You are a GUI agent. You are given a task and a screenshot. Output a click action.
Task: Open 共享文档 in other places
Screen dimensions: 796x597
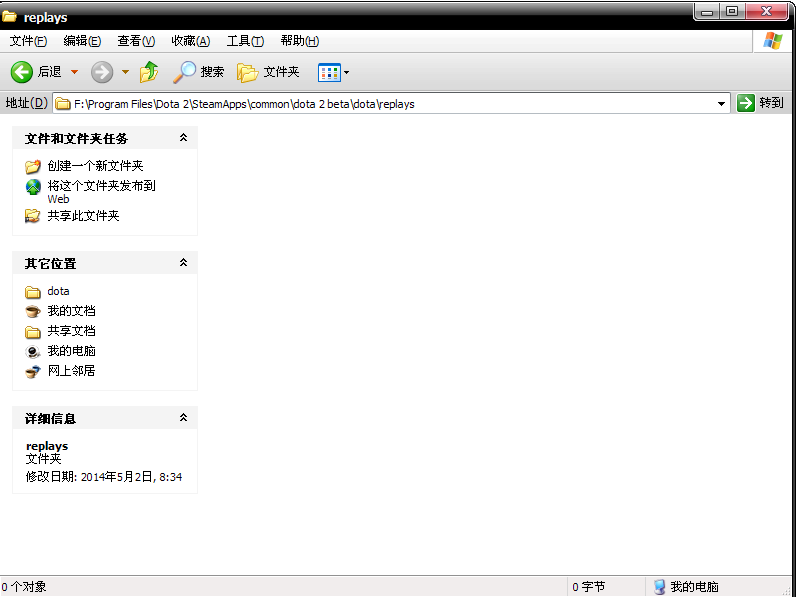(72, 330)
